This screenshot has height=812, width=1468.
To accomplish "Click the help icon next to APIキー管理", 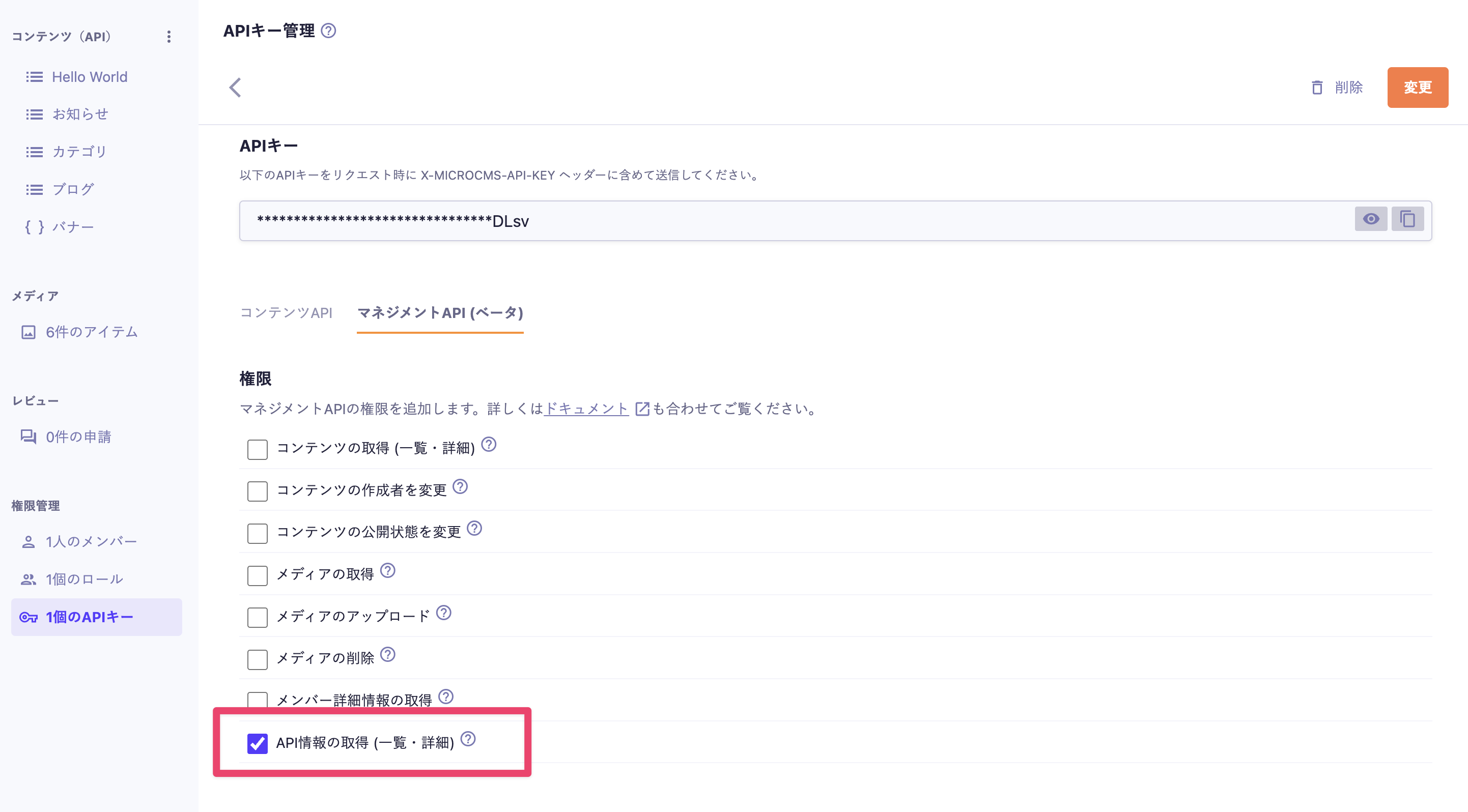I will pyautogui.click(x=330, y=32).
